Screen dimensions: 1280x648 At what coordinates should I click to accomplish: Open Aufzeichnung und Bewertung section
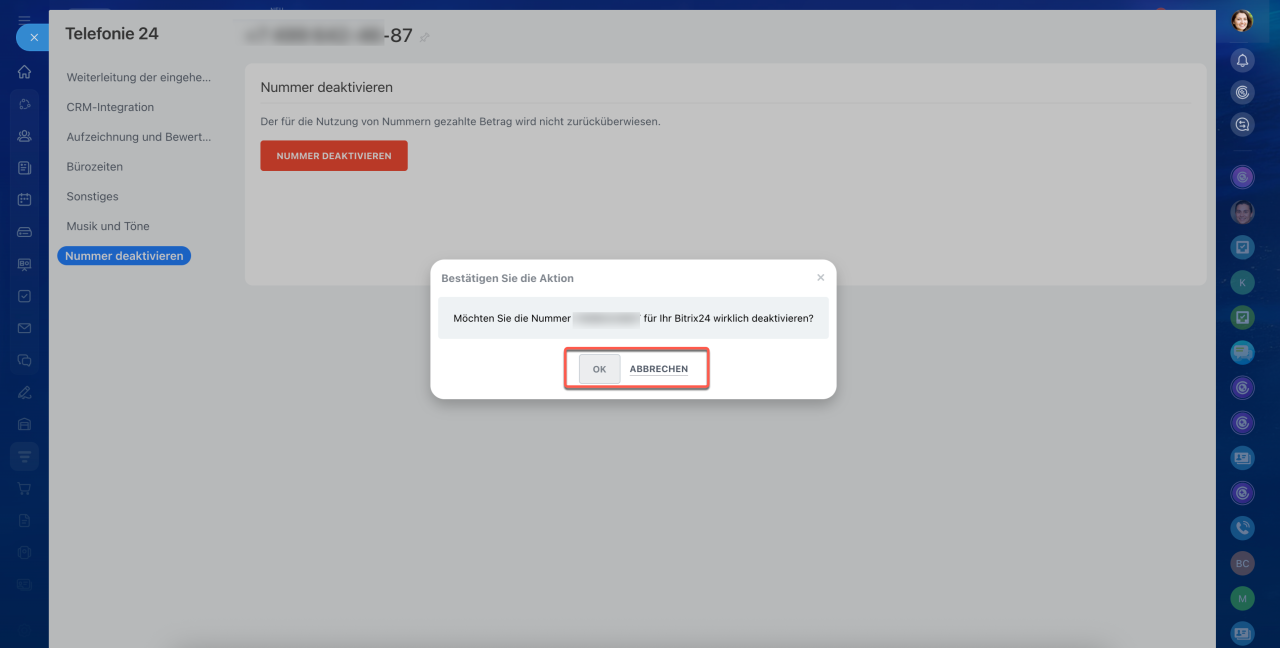pos(139,137)
